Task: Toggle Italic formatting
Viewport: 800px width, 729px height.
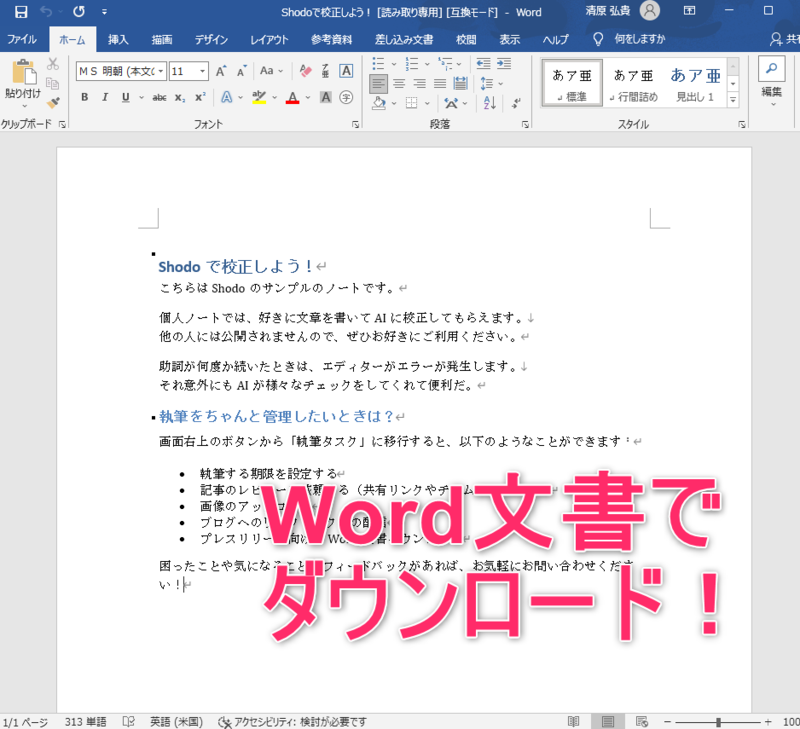Action: 105,97
